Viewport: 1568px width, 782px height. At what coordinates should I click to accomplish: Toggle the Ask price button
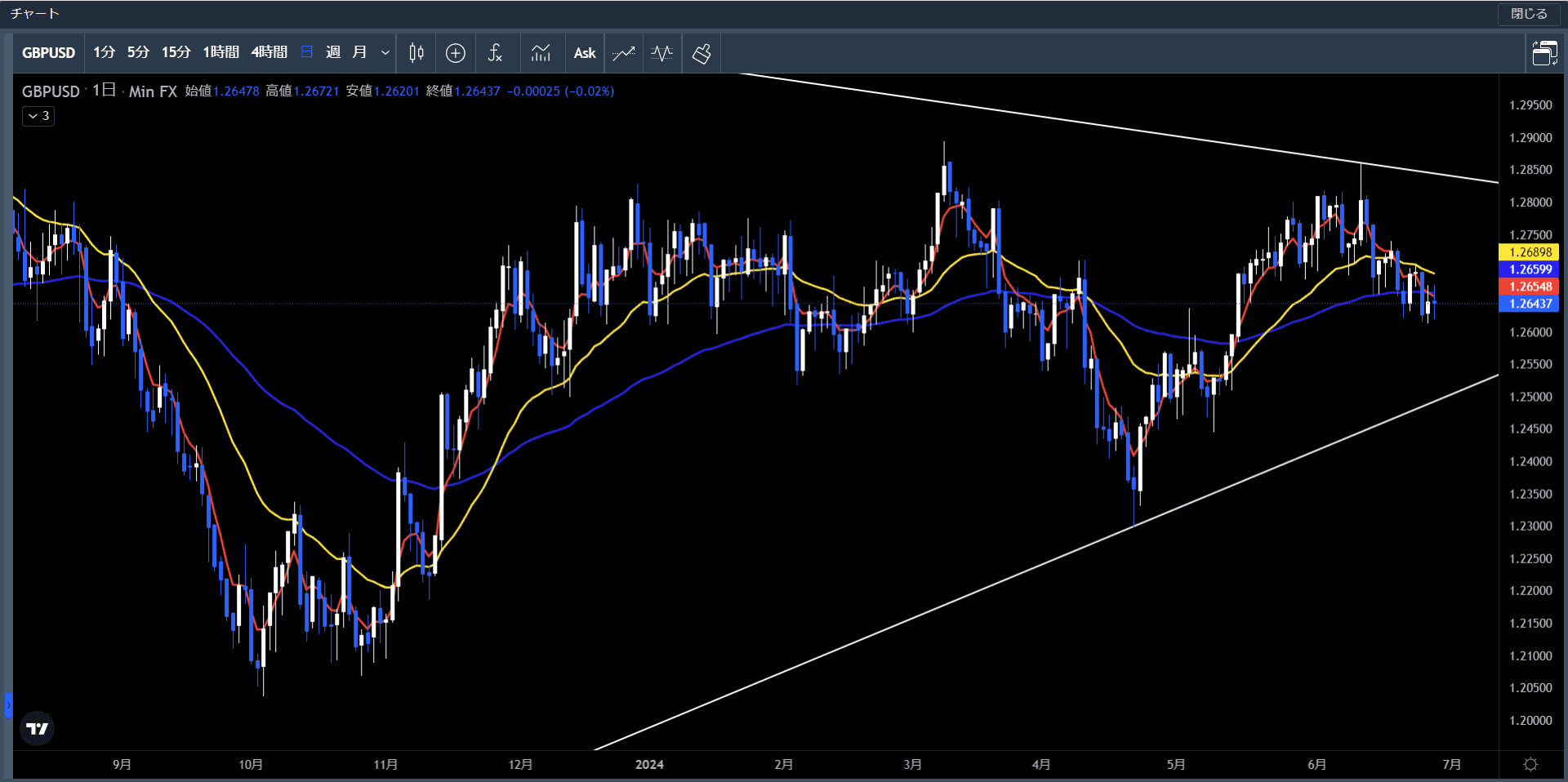[585, 53]
